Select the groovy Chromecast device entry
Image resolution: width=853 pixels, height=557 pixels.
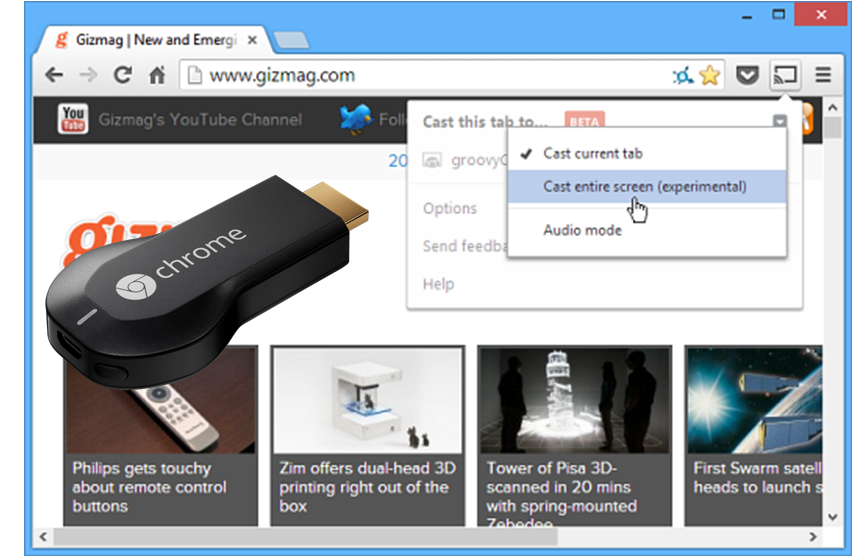pos(465,160)
